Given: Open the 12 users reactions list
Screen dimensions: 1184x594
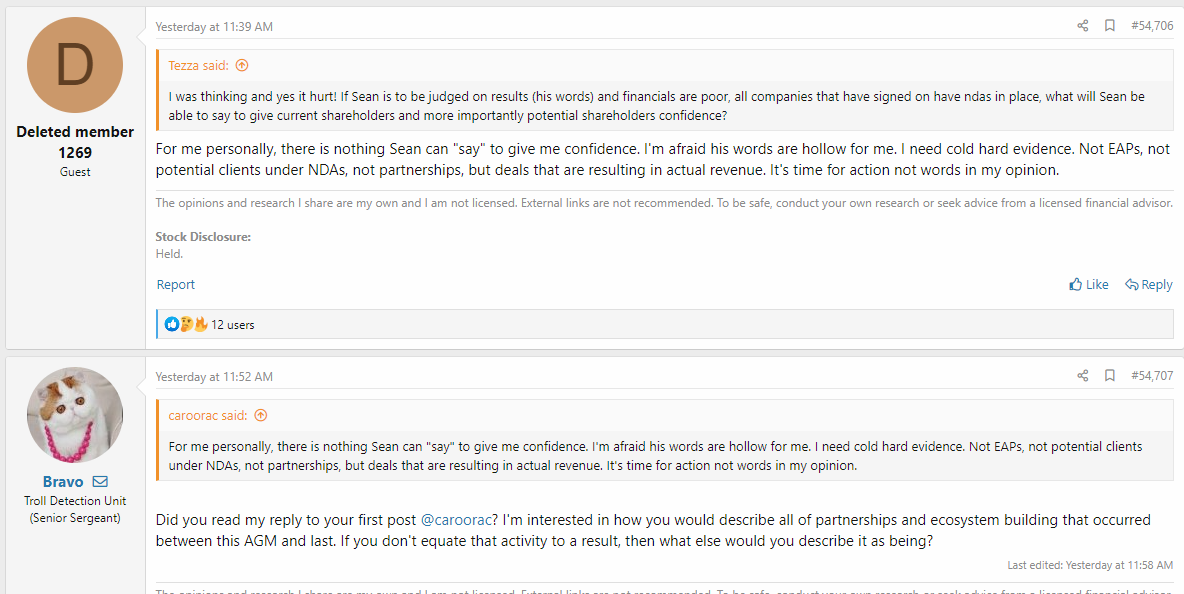Looking at the screenshot, I should (233, 325).
